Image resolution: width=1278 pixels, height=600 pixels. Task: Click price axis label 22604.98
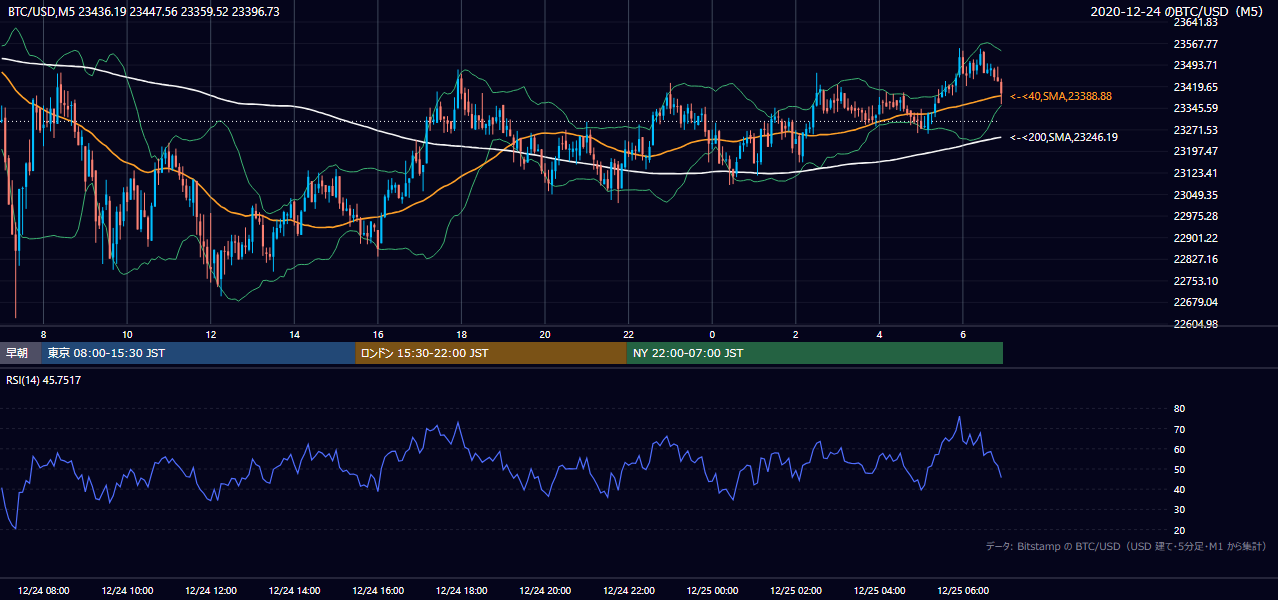[1195, 324]
